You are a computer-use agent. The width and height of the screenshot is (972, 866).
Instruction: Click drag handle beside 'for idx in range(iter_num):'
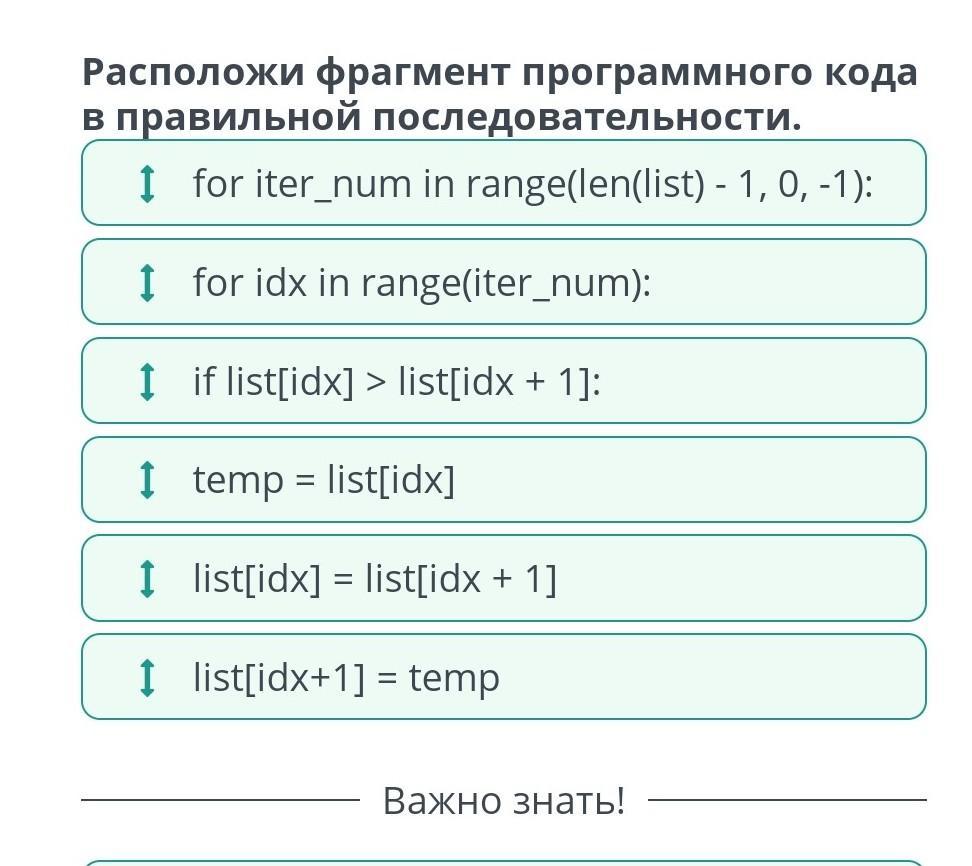(x=147, y=283)
